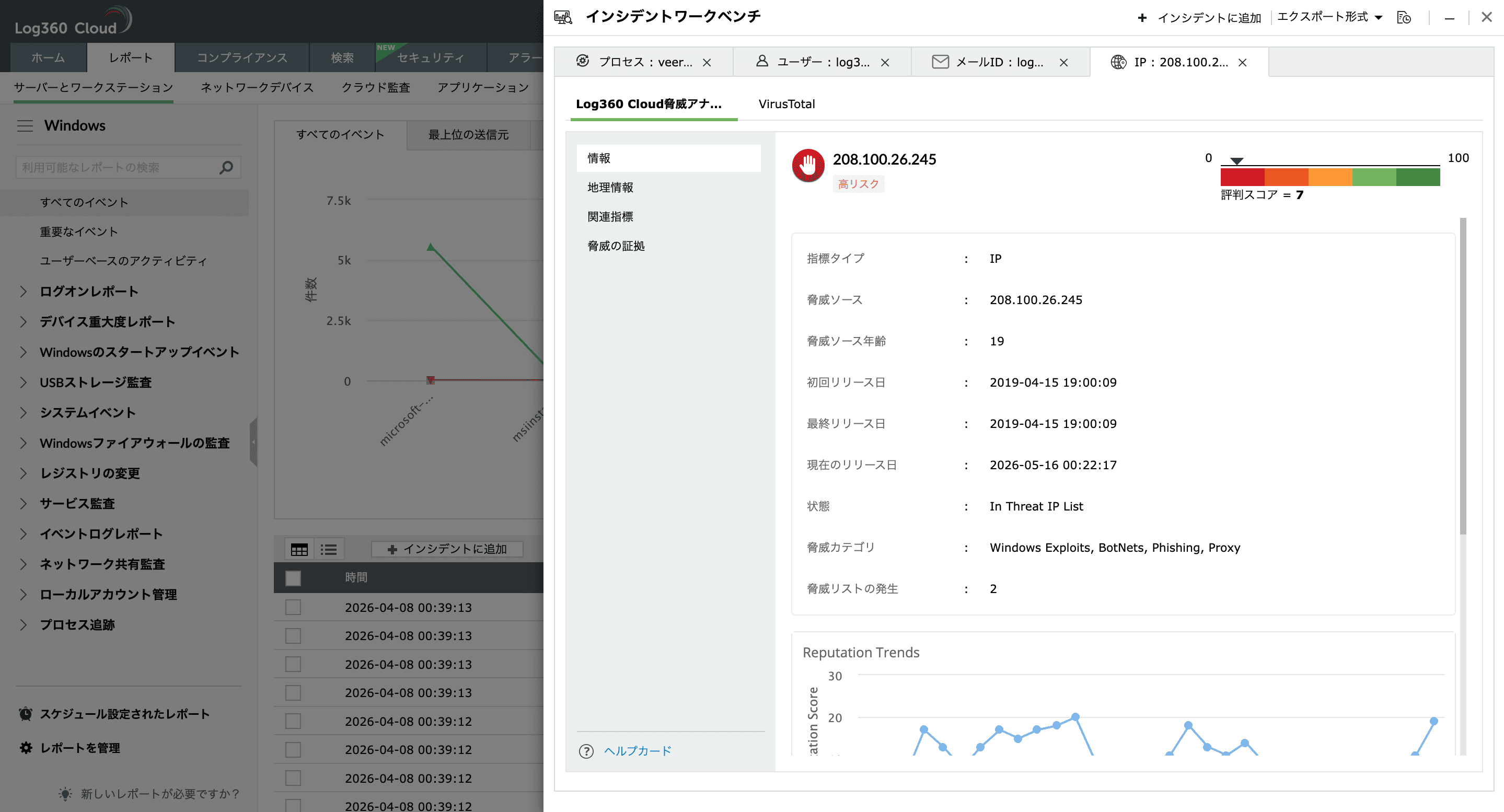Viewport: 1504px width, 812px height.
Task: Toggle the select-all checkbox in 時間 header
Action: [x=293, y=578]
